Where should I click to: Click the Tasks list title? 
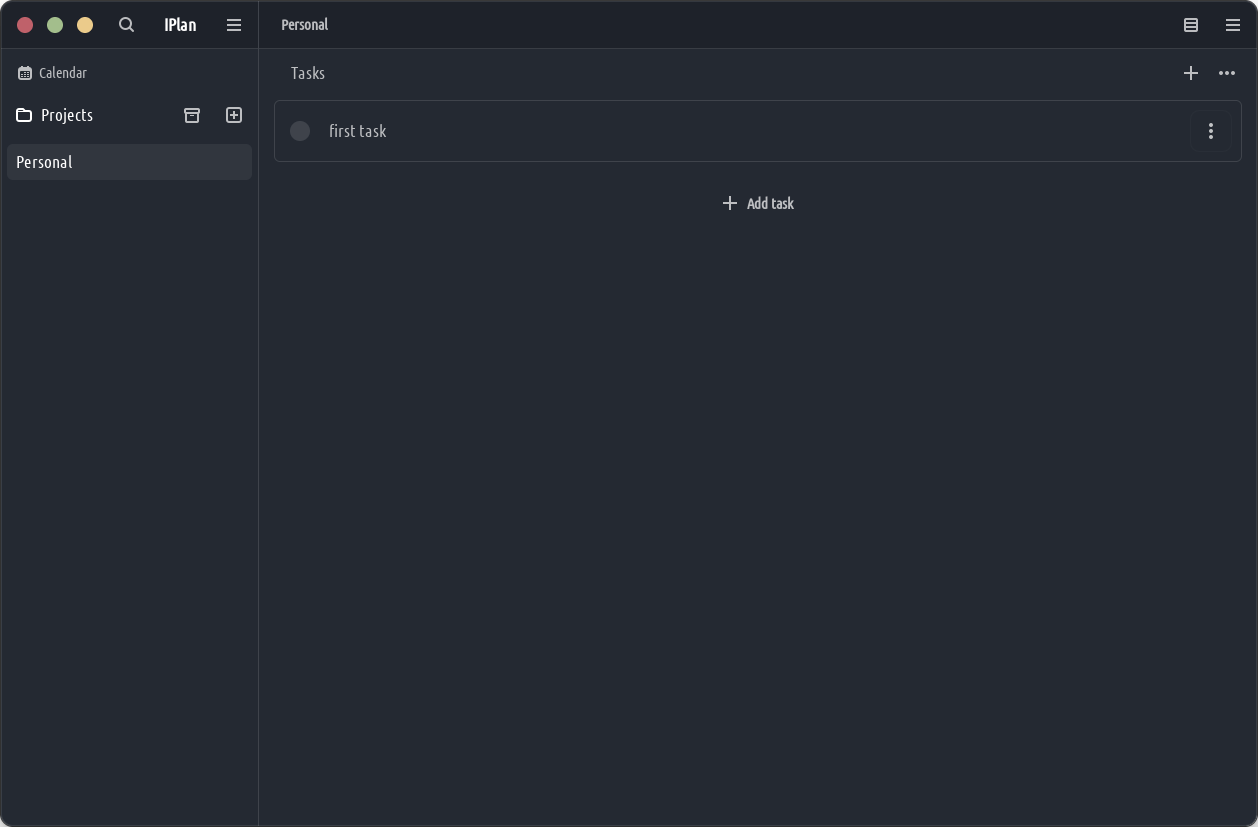point(308,73)
